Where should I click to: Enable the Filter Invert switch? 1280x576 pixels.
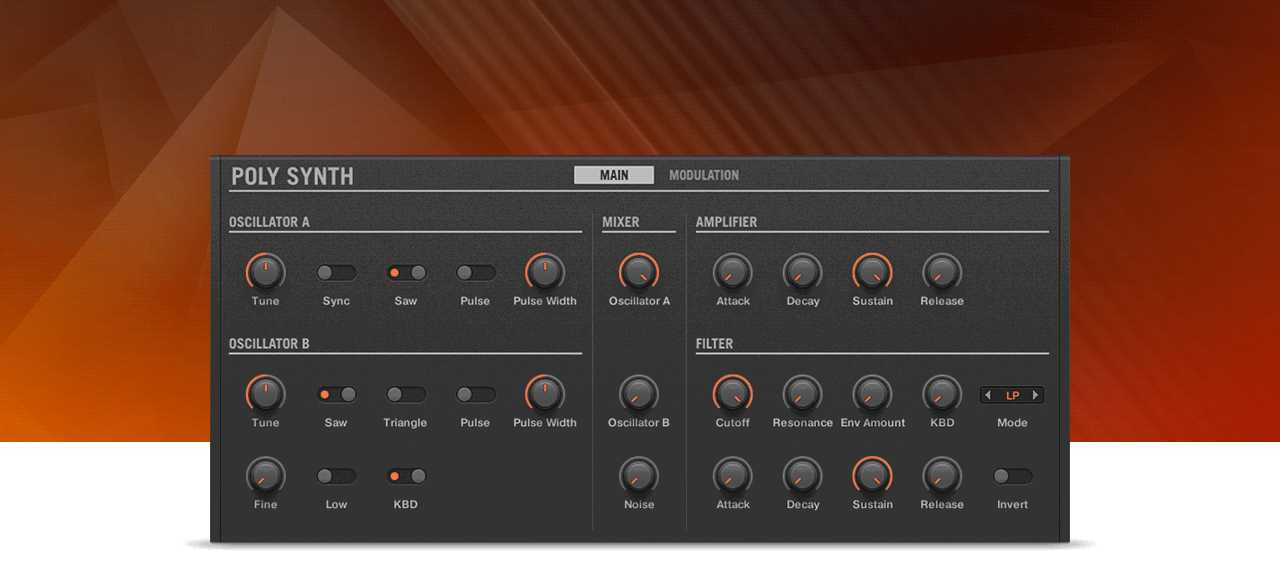coord(1012,476)
